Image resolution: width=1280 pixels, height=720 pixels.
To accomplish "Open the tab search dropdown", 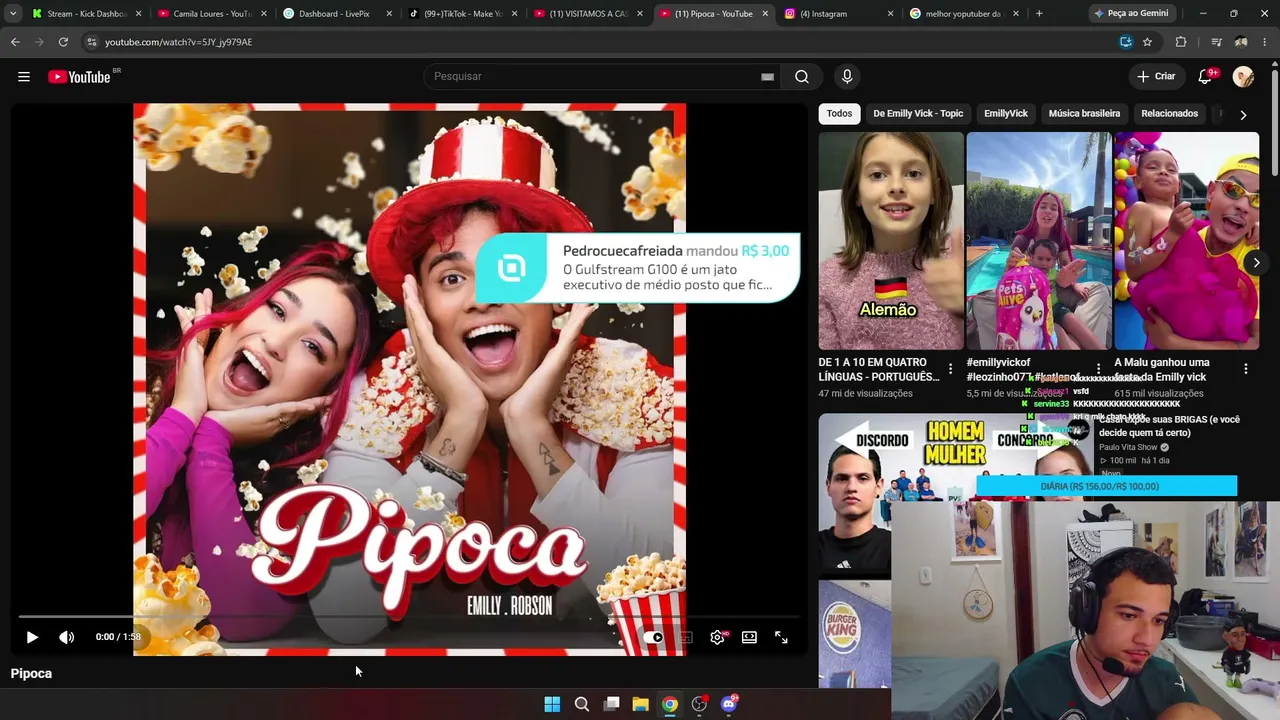I will [13, 14].
